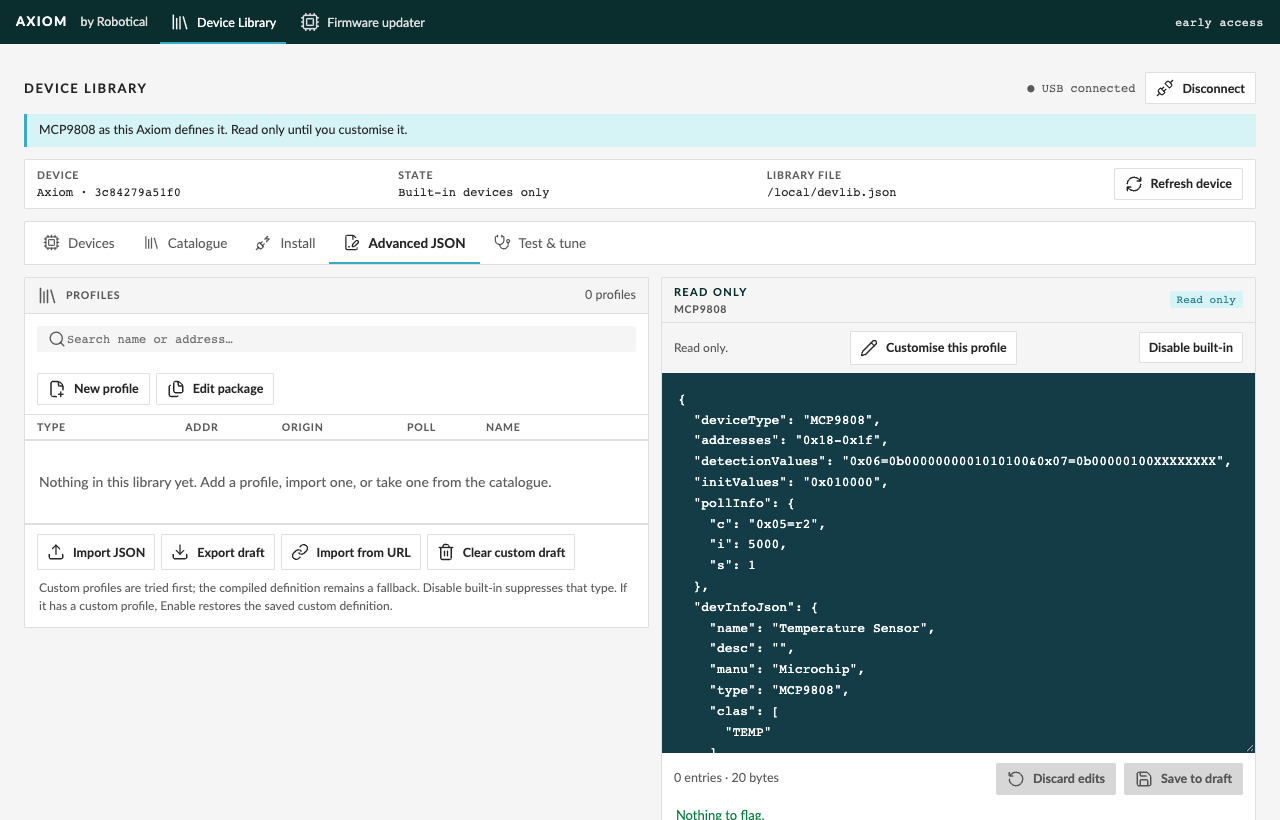Click the Edit package copy icon
This screenshot has height=820, width=1280.
[x=175, y=389]
